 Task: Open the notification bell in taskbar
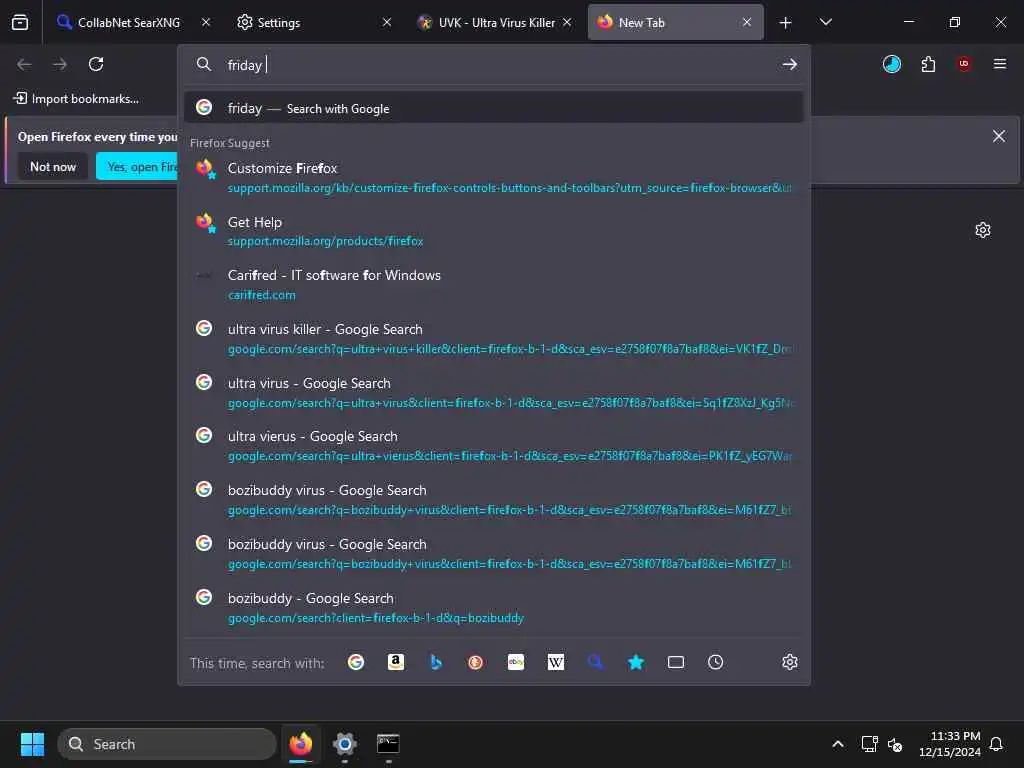tap(996, 744)
